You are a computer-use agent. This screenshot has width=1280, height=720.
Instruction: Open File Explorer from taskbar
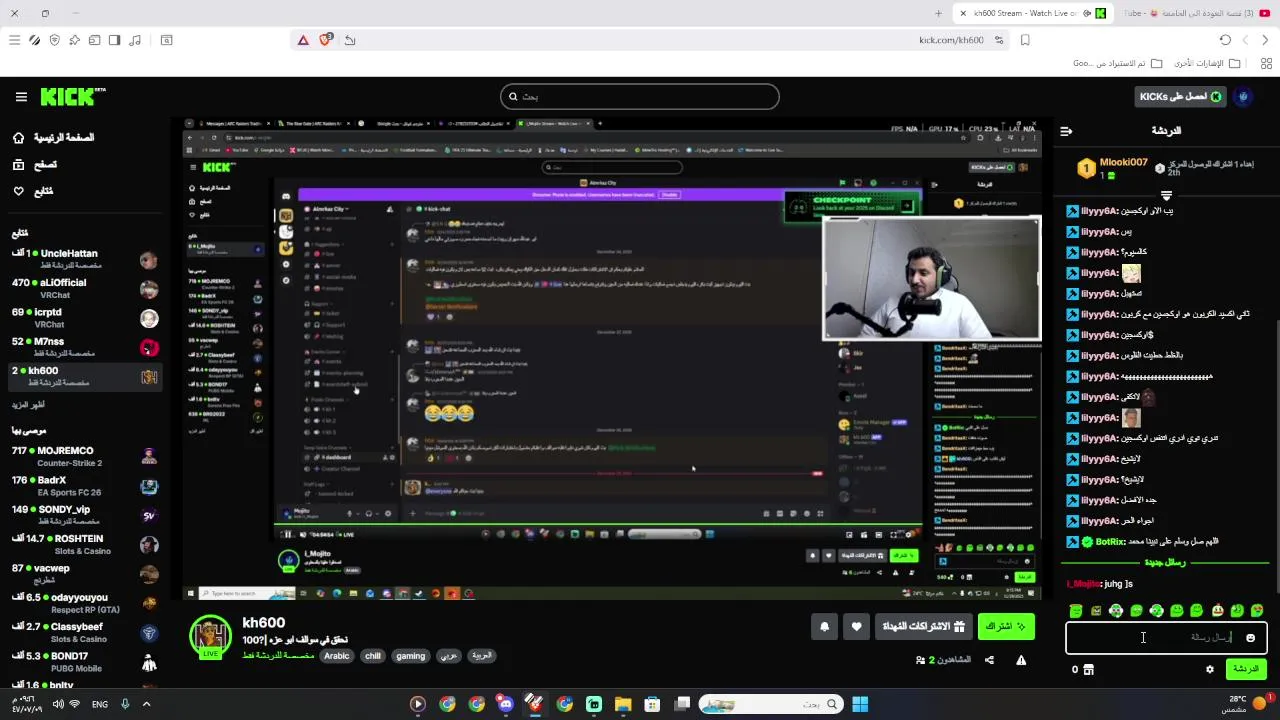pos(623,704)
